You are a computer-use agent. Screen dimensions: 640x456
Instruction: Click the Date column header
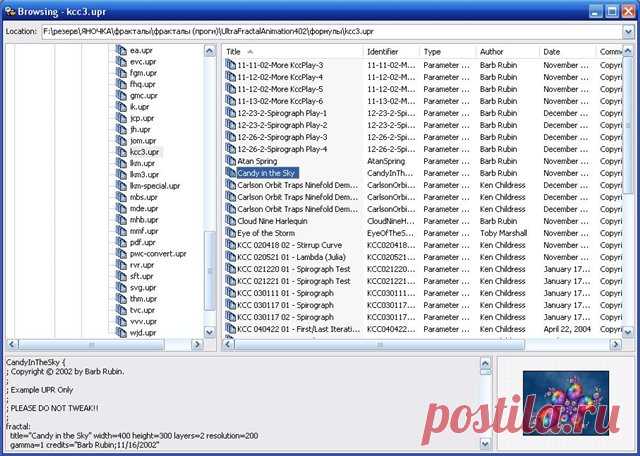click(x=566, y=51)
